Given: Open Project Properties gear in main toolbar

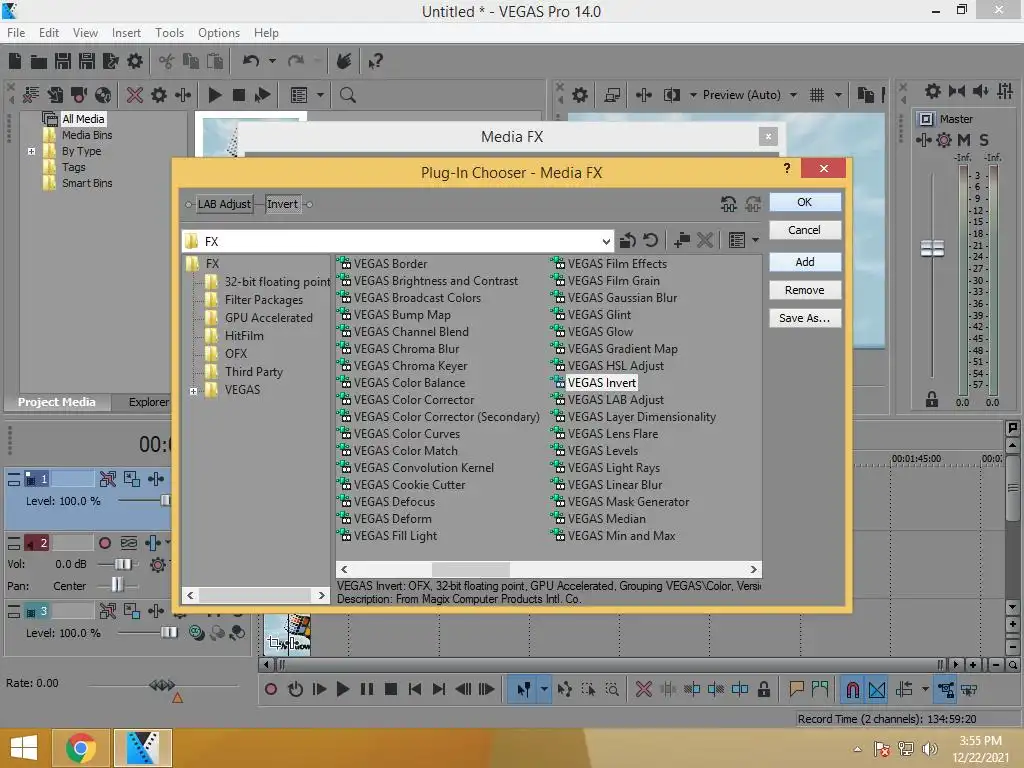Looking at the screenshot, I should pyautogui.click(x=135, y=61).
